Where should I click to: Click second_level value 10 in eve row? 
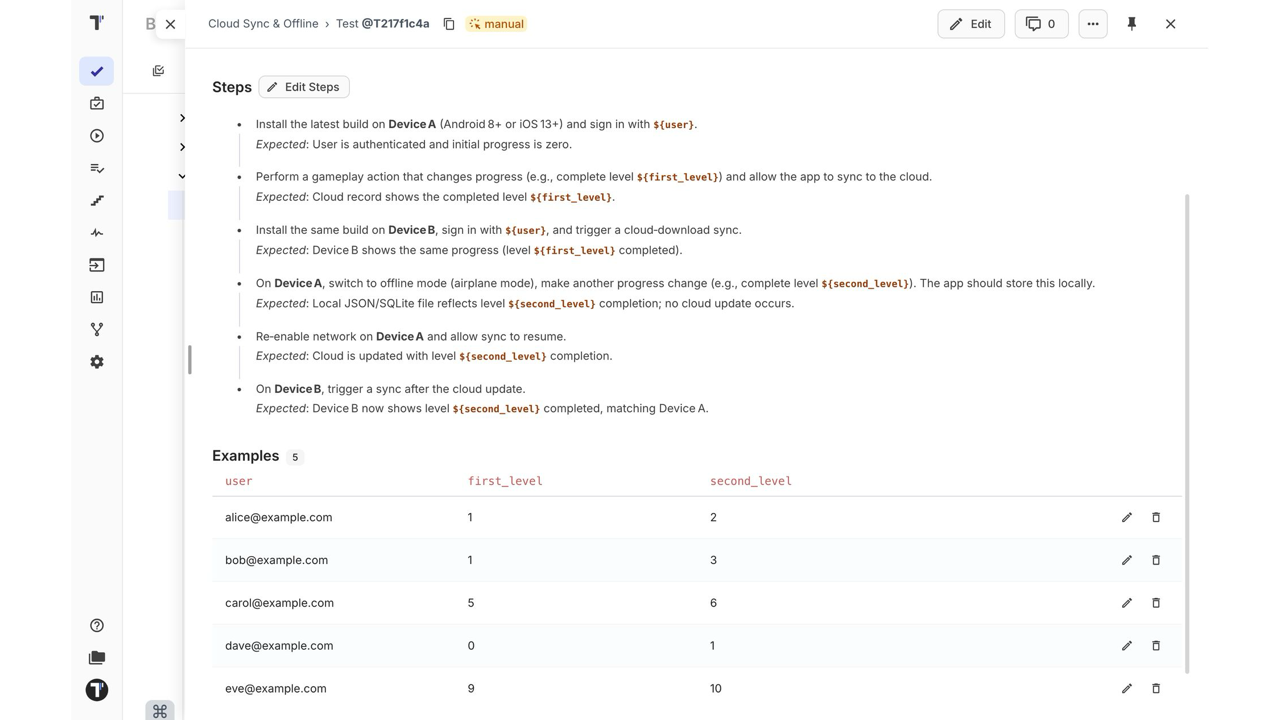(716, 689)
